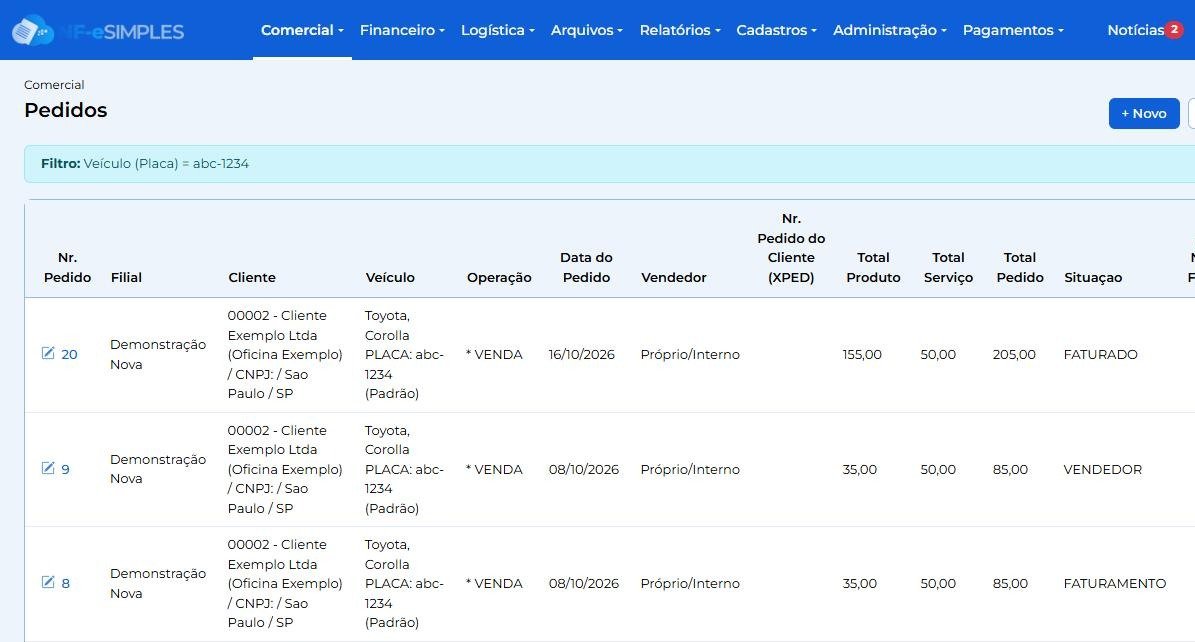
Task: Click order 9's Demonstração Nova cell
Action: 158,469
